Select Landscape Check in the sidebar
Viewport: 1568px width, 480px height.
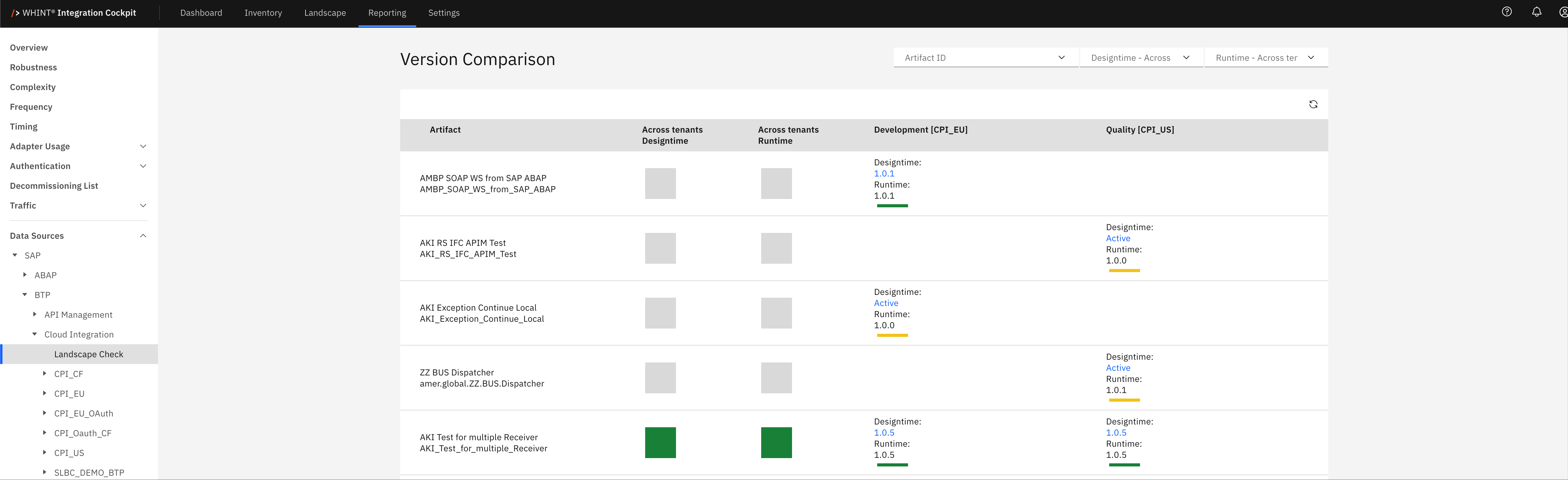89,354
